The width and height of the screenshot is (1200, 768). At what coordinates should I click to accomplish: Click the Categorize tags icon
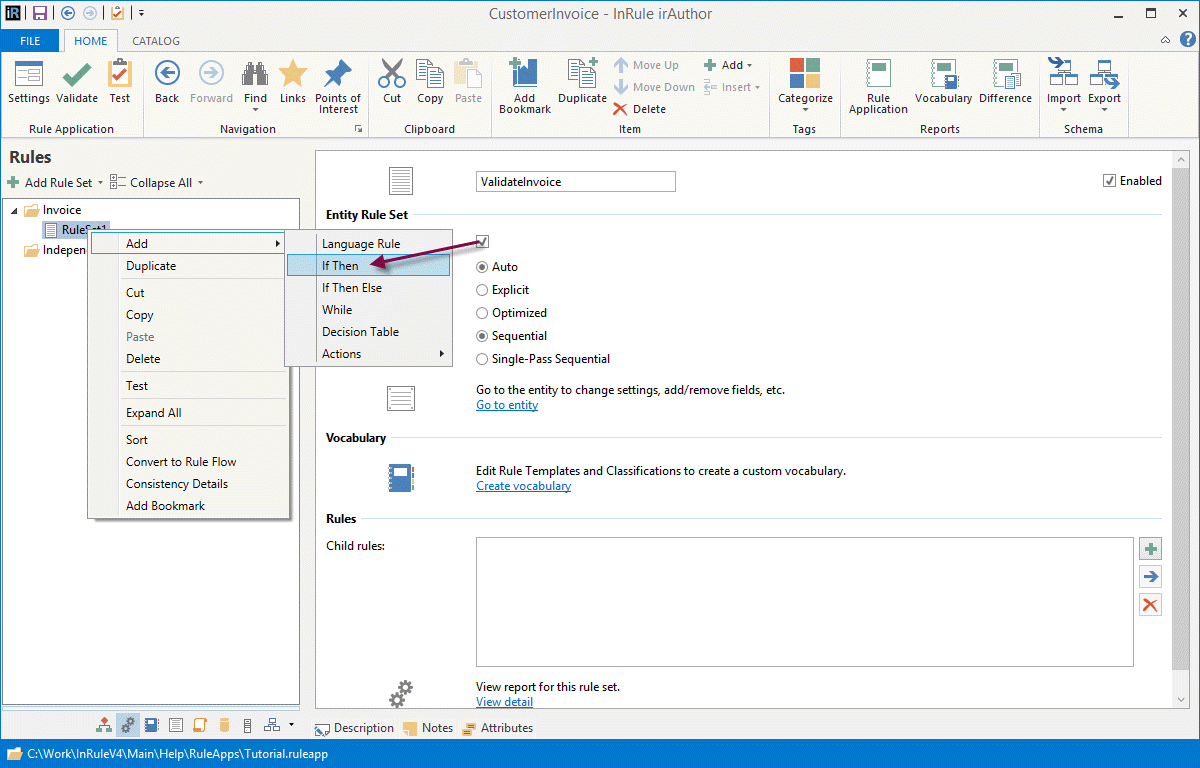[805, 75]
